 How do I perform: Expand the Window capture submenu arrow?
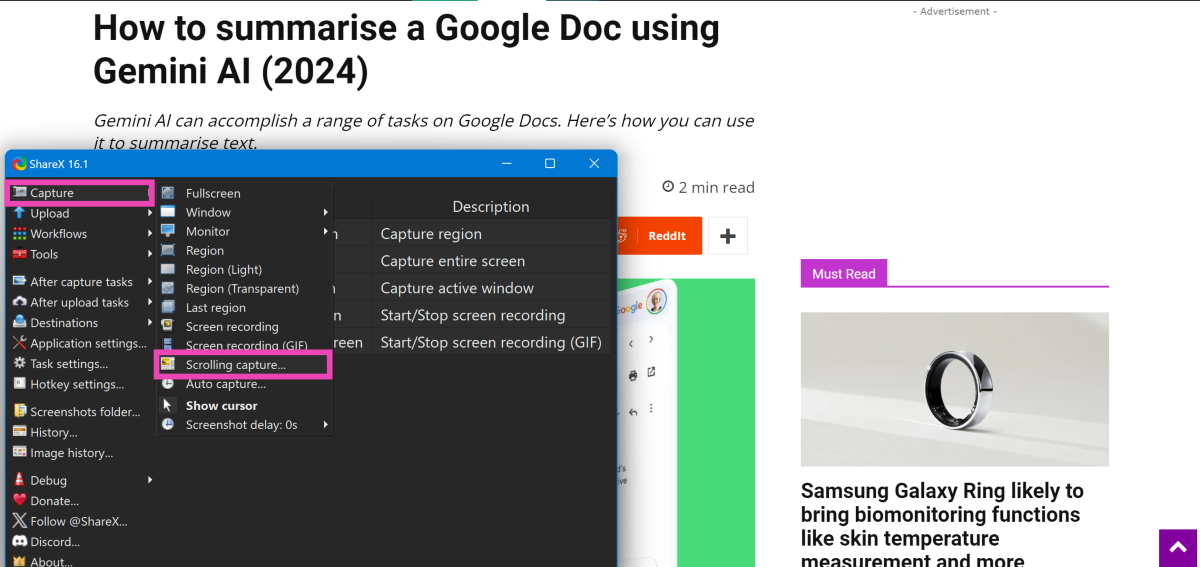click(x=325, y=212)
